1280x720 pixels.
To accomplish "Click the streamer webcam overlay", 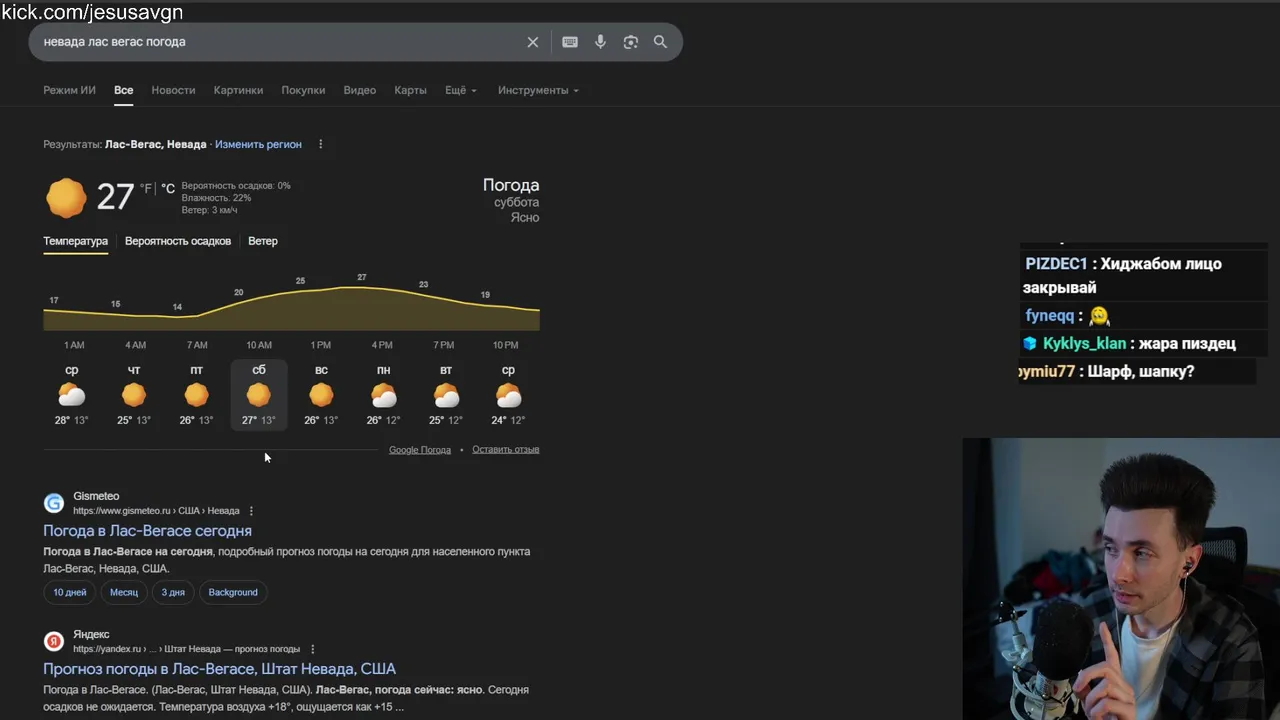I will (1121, 579).
